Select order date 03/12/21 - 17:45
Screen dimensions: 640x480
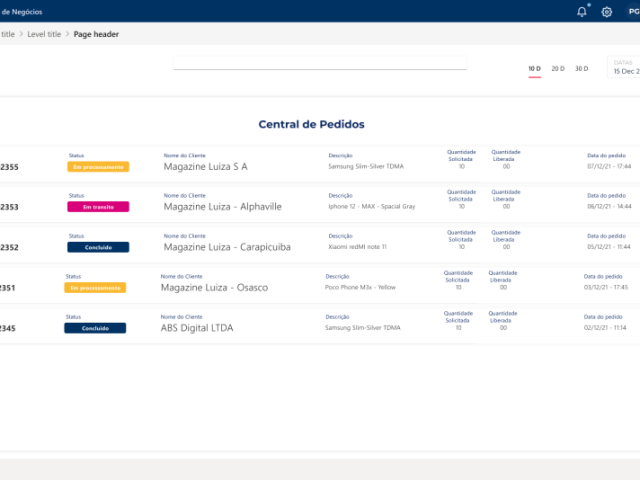(x=606, y=287)
